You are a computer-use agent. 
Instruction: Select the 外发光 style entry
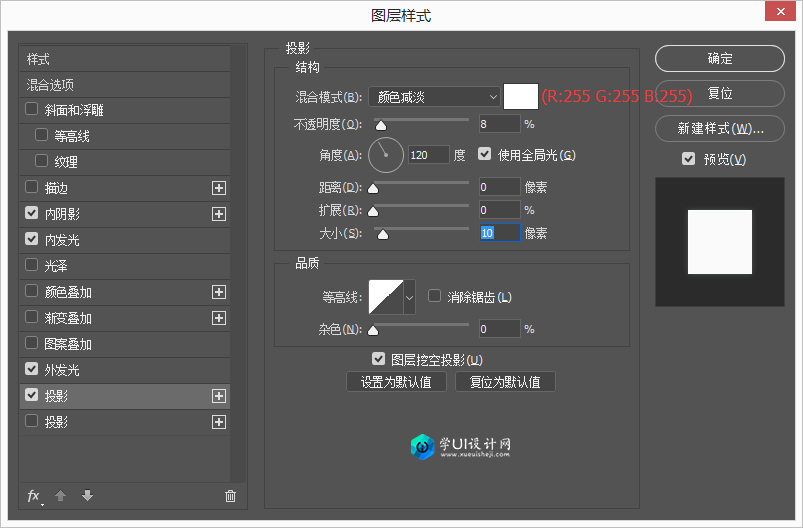62,370
